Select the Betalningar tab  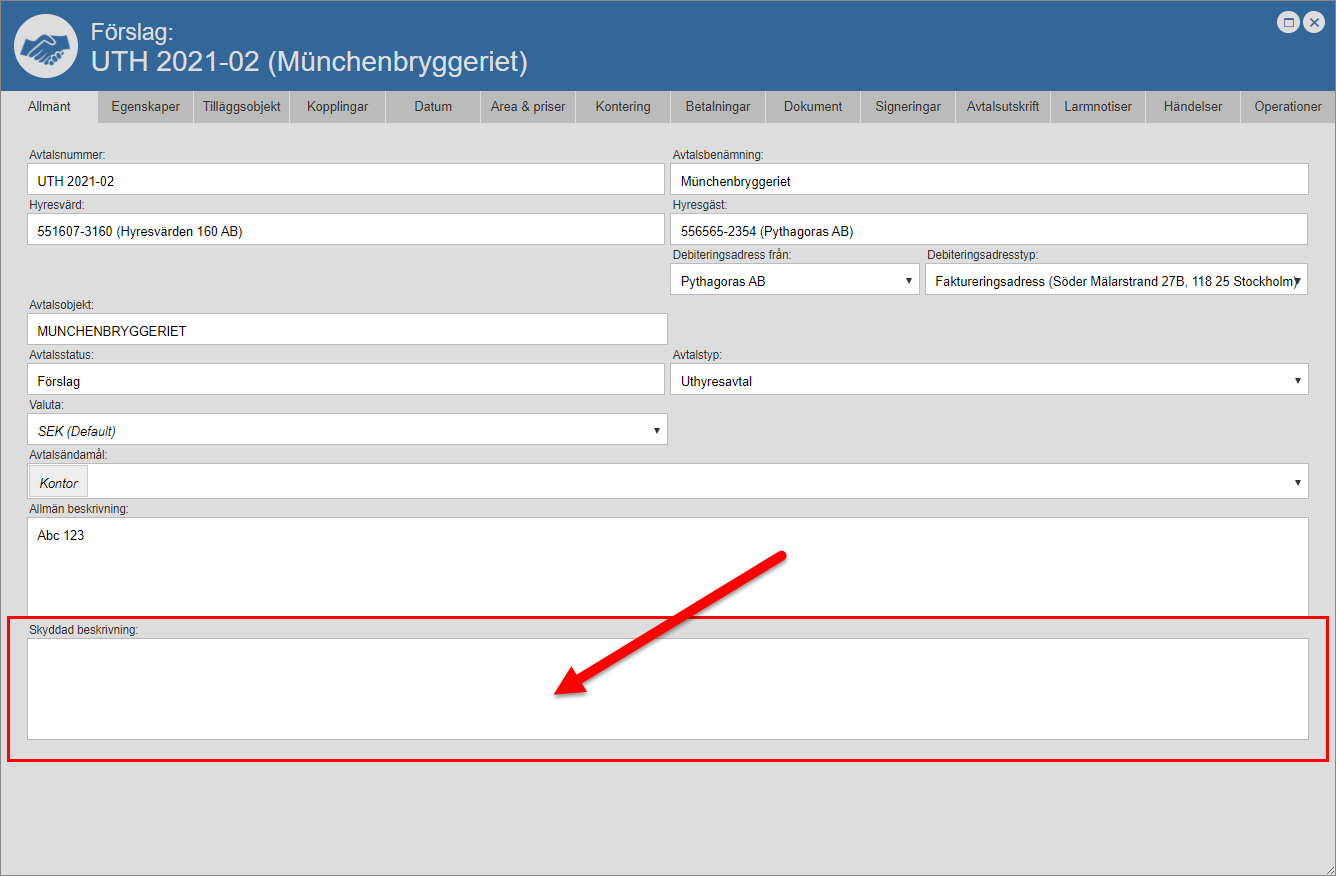[x=718, y=107]
